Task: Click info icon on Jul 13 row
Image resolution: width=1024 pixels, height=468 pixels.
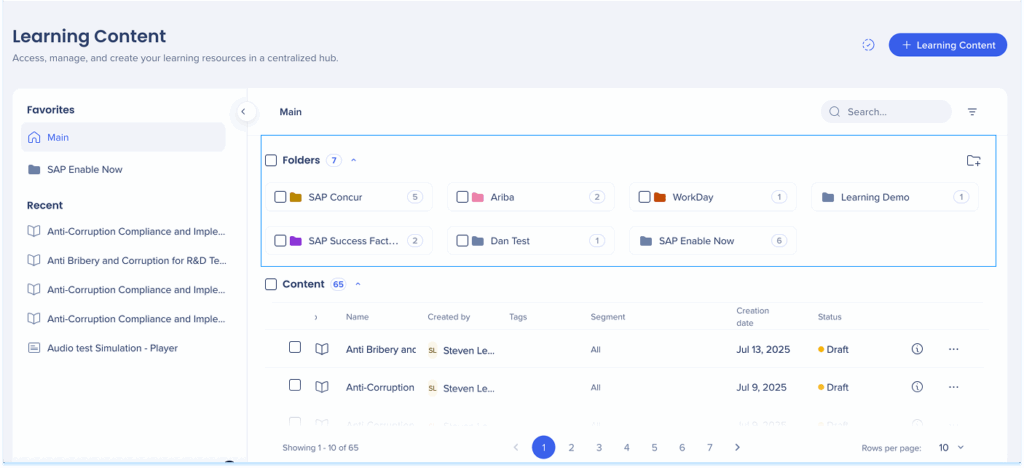Action: 917,349
